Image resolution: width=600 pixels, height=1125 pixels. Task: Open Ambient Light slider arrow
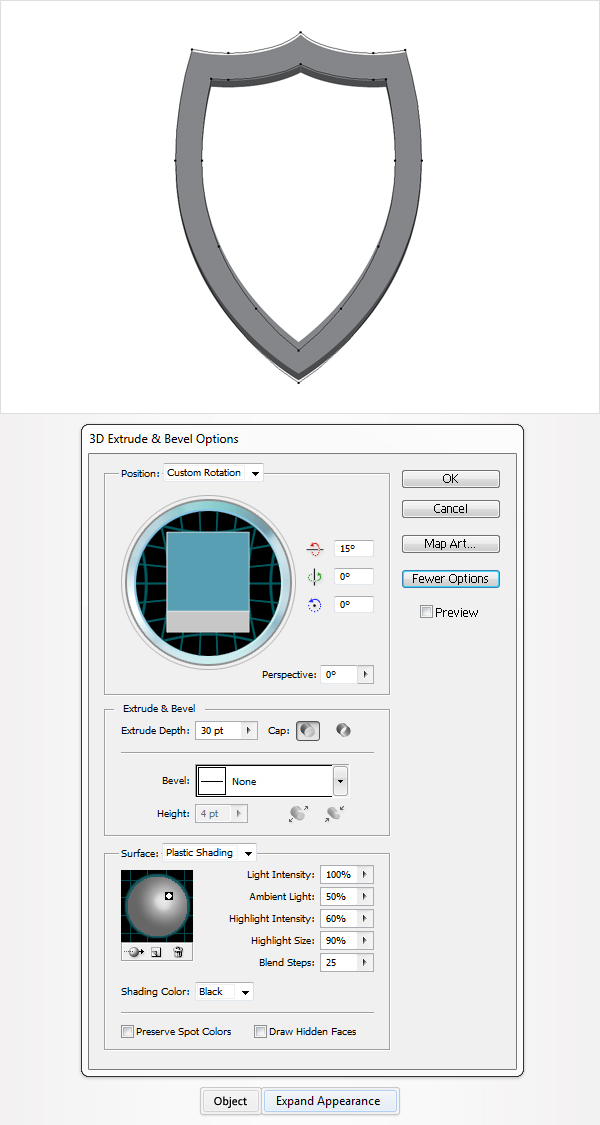tap(366, 897)
